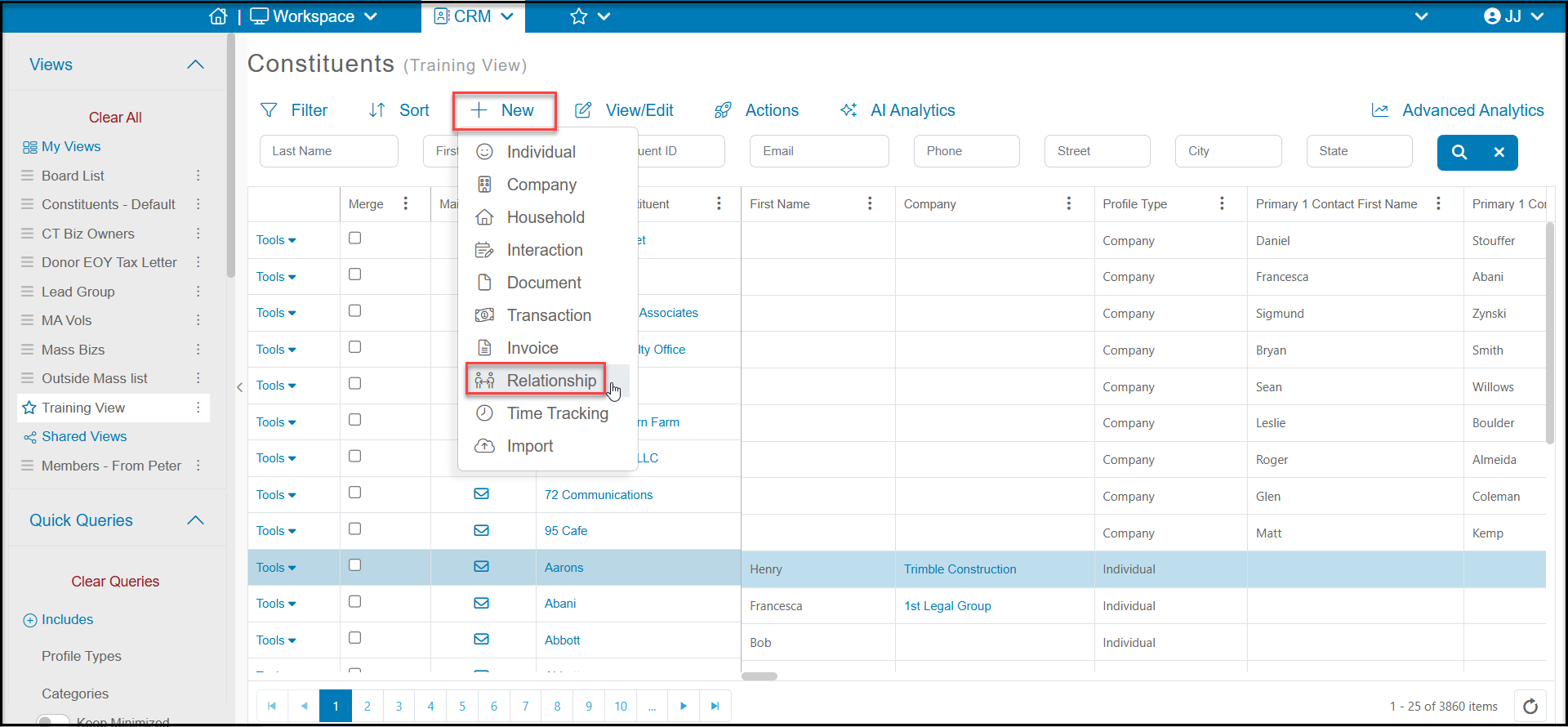Open the JJ user account menu
Screen dimensions: 1568x727
(x=1513, y=16)
